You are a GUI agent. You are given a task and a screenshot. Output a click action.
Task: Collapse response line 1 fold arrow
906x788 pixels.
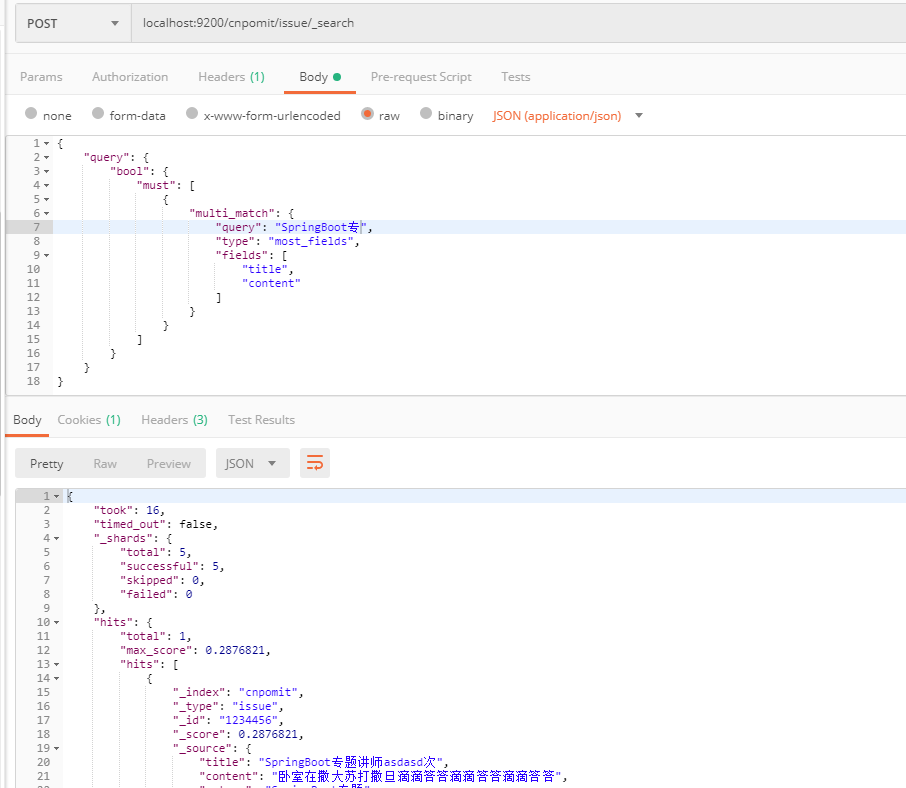(56, 496)
